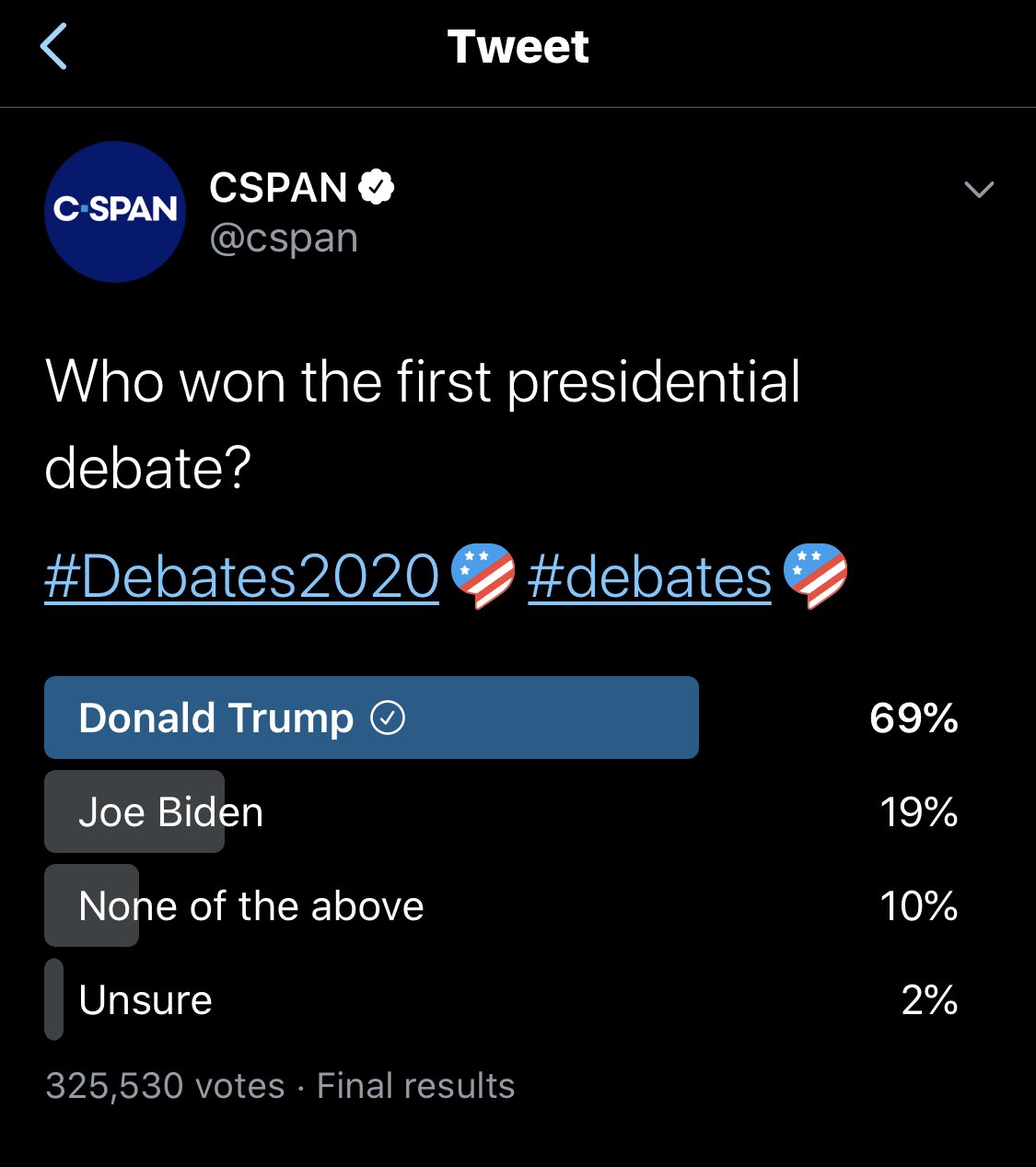Image resolution: width=1036 pixels, height=1167 pixels.
Task: Open the tweet options chevron menu
Action: click(978, 190)
